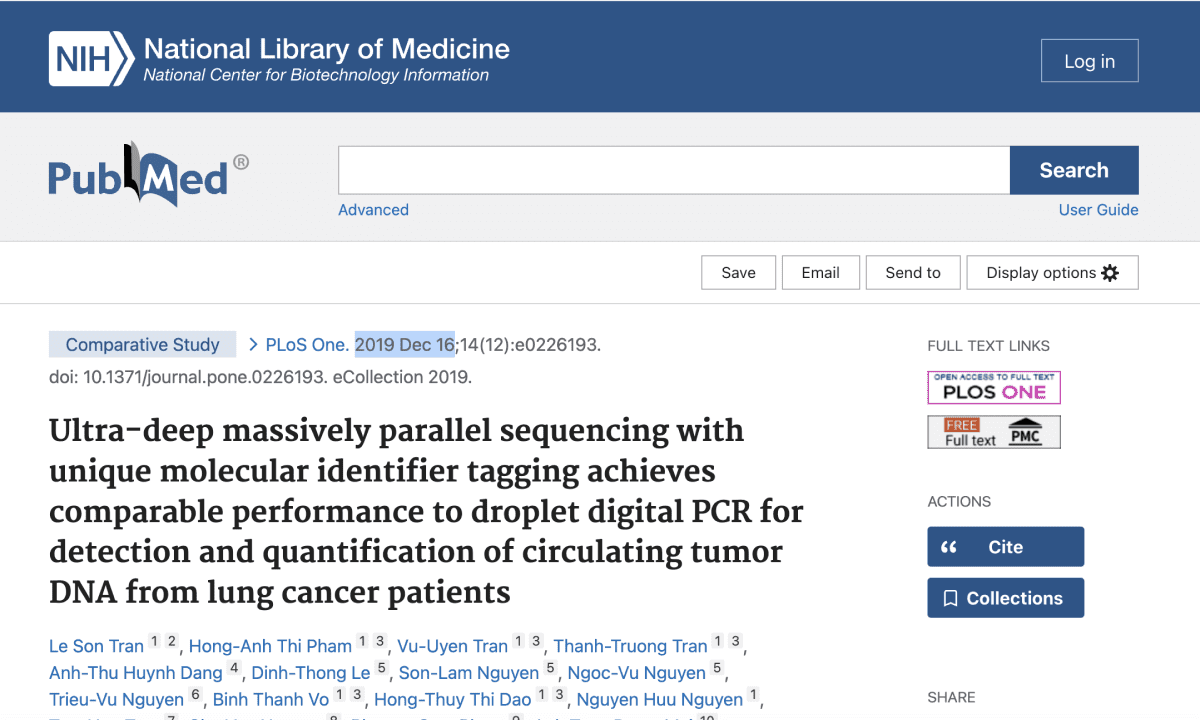Screen dimensions: 1200x720
Task: Open the Send to dropdown
Action: coord(912,272)
